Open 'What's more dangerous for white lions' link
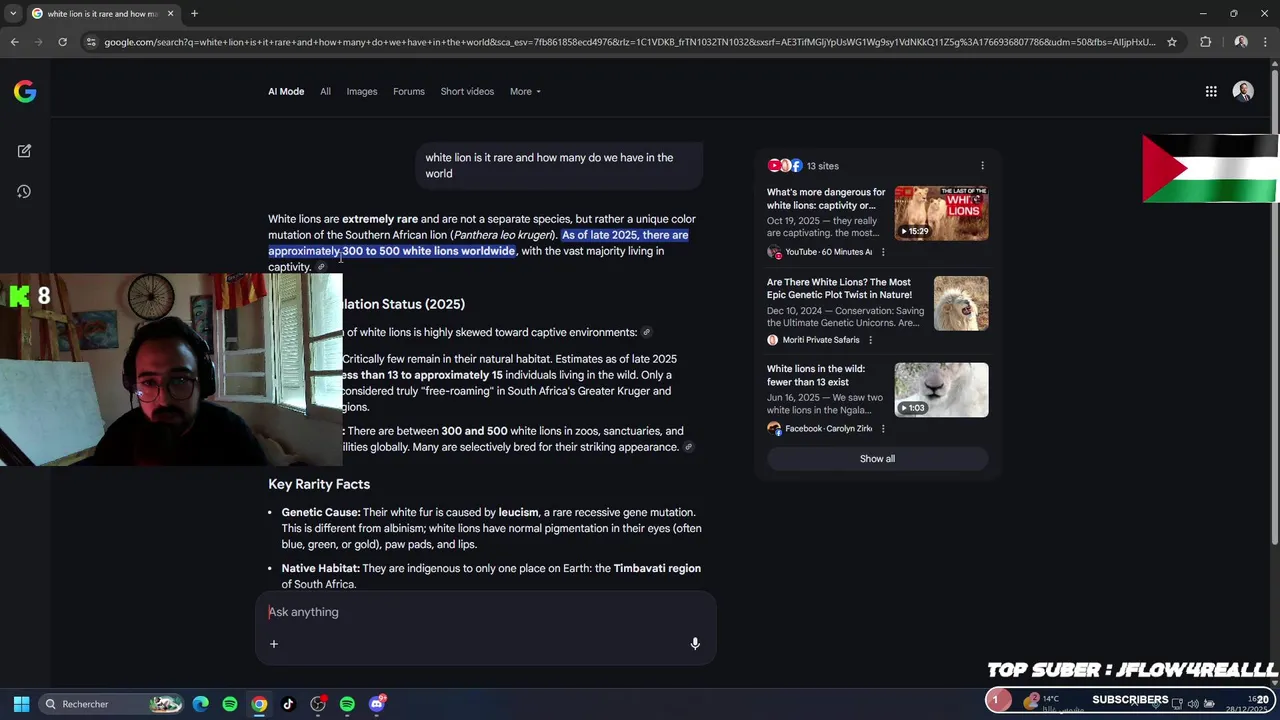The width and height of the screenshot is (1280, 720). [826, 199]
